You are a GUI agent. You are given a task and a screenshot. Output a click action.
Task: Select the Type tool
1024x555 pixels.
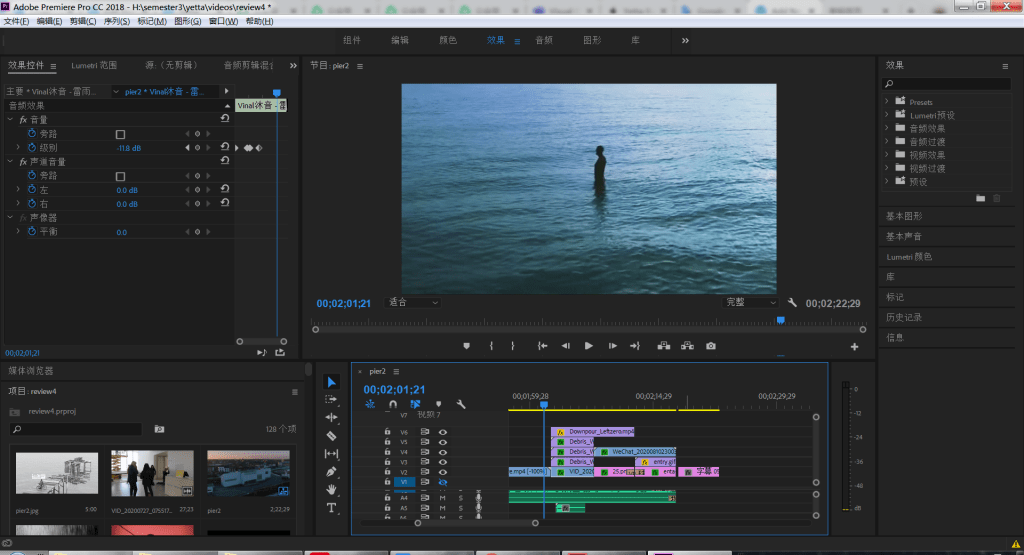(x=332, y=507)
